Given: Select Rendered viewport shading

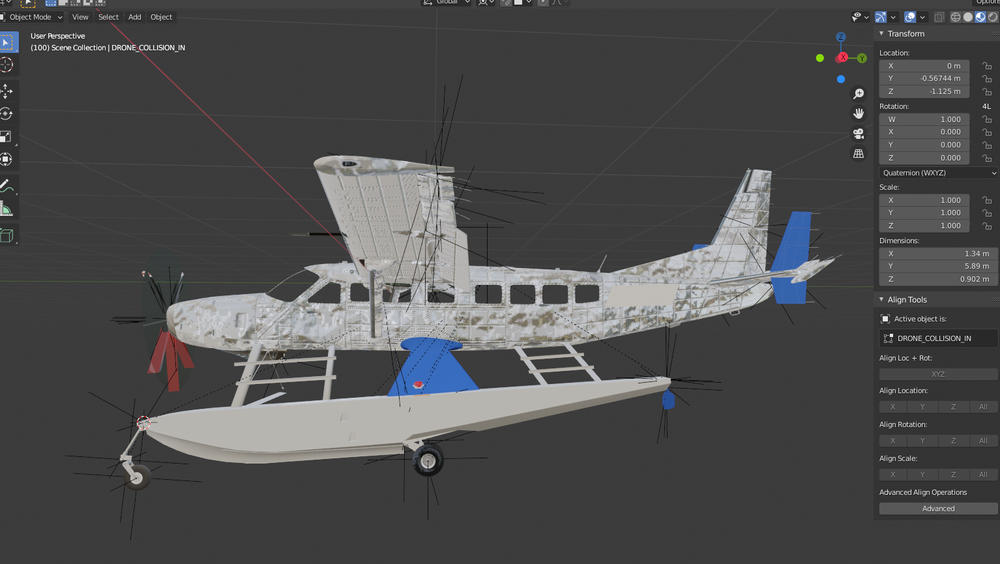Looking at the screenshot, I should [992, 17].
